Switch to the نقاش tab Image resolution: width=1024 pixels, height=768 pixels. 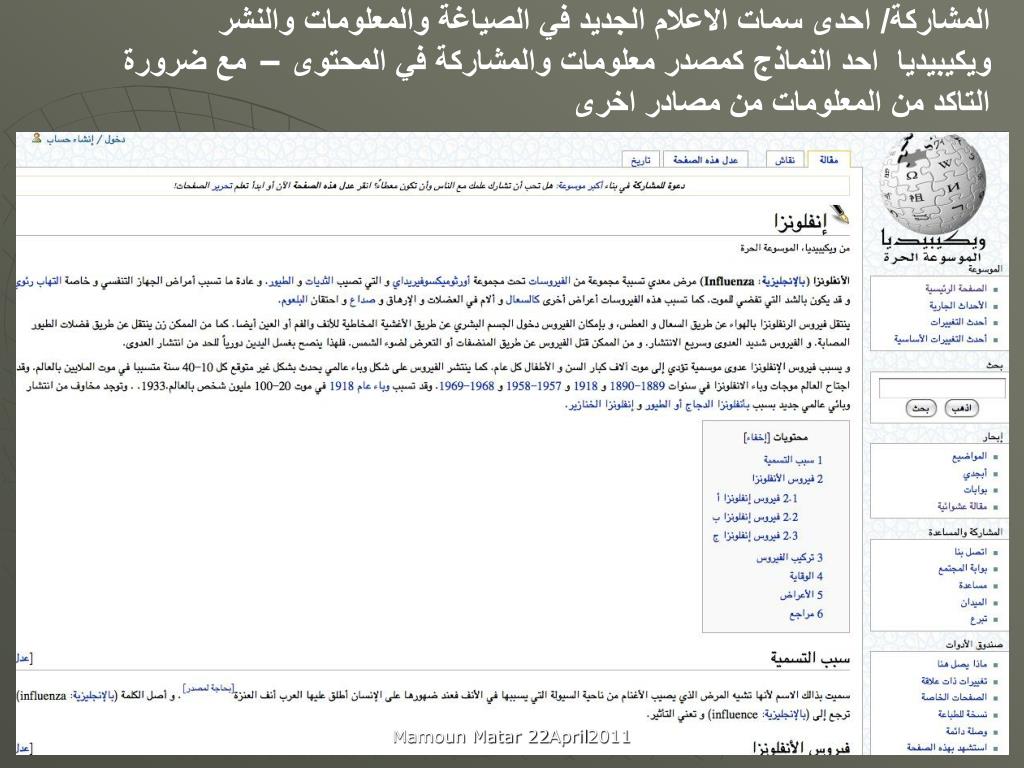click(x=785, y=160)
